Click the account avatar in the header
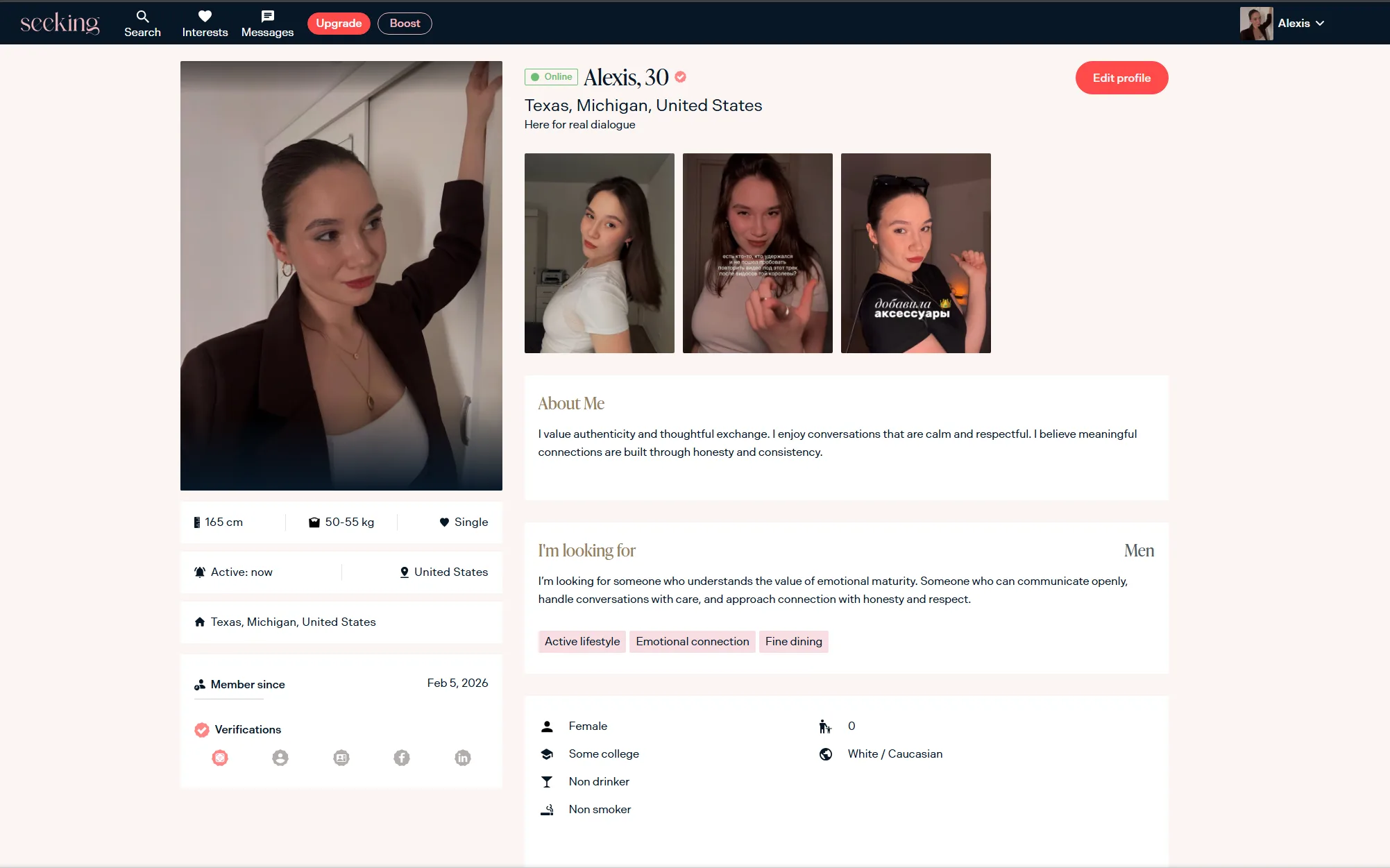The image size is (1390, 868). [x=1256, y=24]
